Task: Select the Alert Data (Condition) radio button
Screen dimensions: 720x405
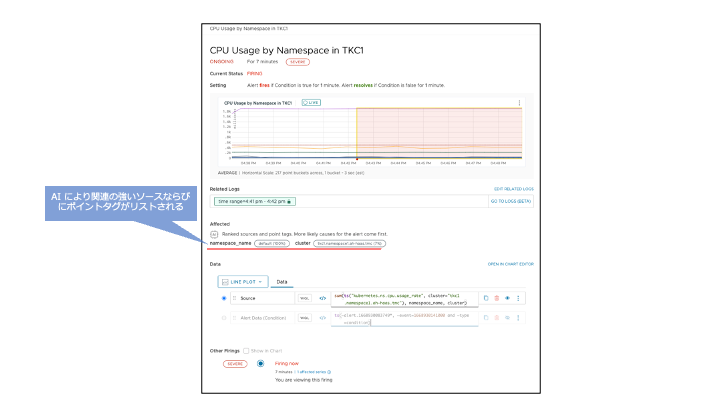Action: [x=224, y=318]
